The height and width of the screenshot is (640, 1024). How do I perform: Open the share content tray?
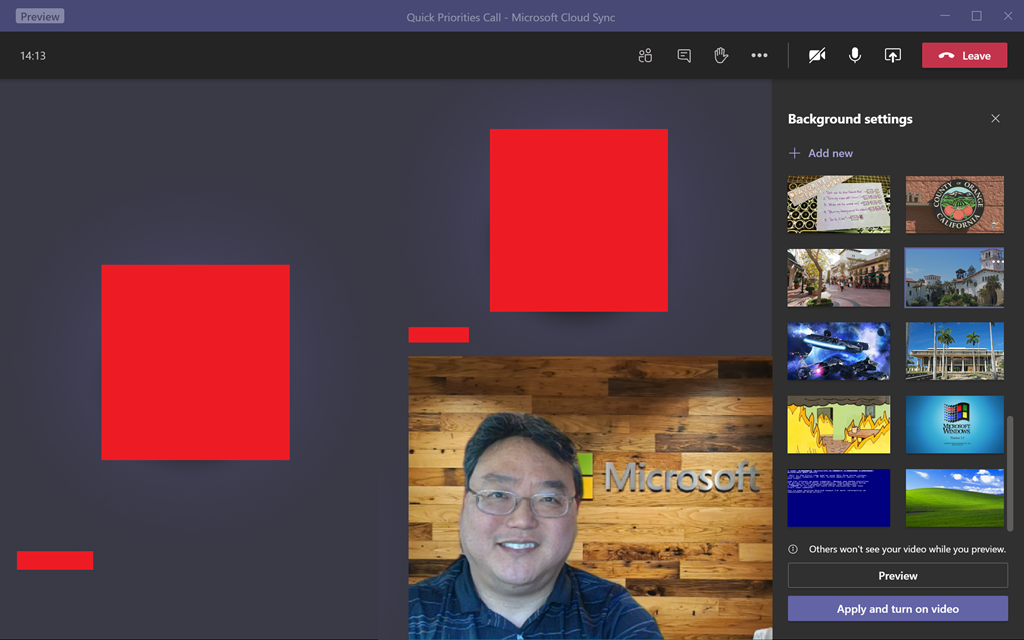[893, 56]
